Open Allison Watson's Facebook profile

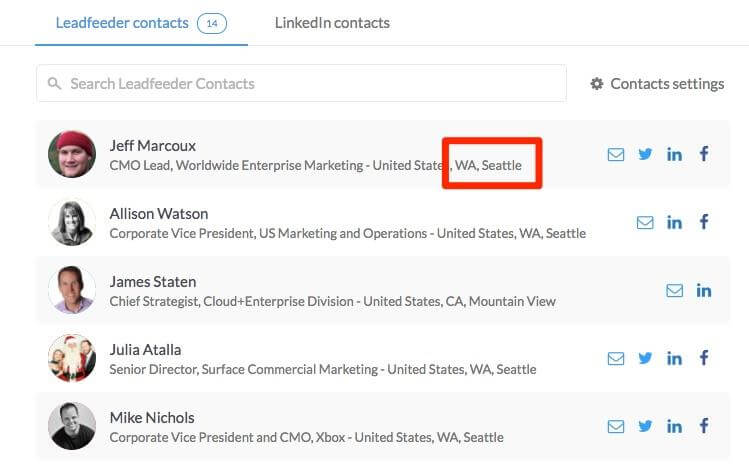(x=704, y=222)
